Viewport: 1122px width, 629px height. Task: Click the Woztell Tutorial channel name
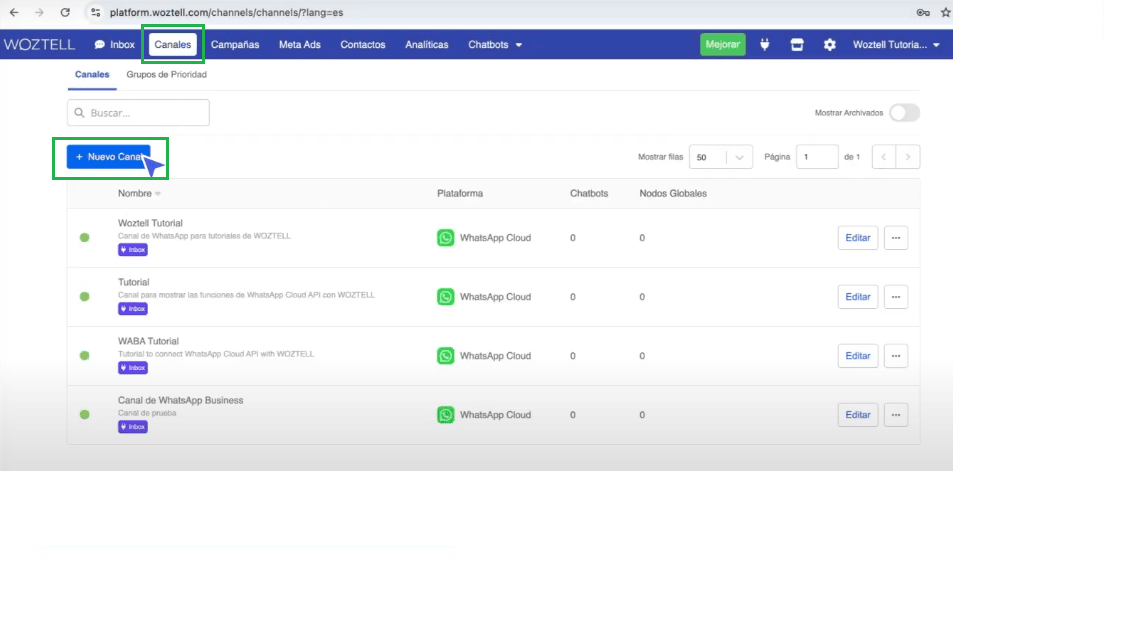150,223
